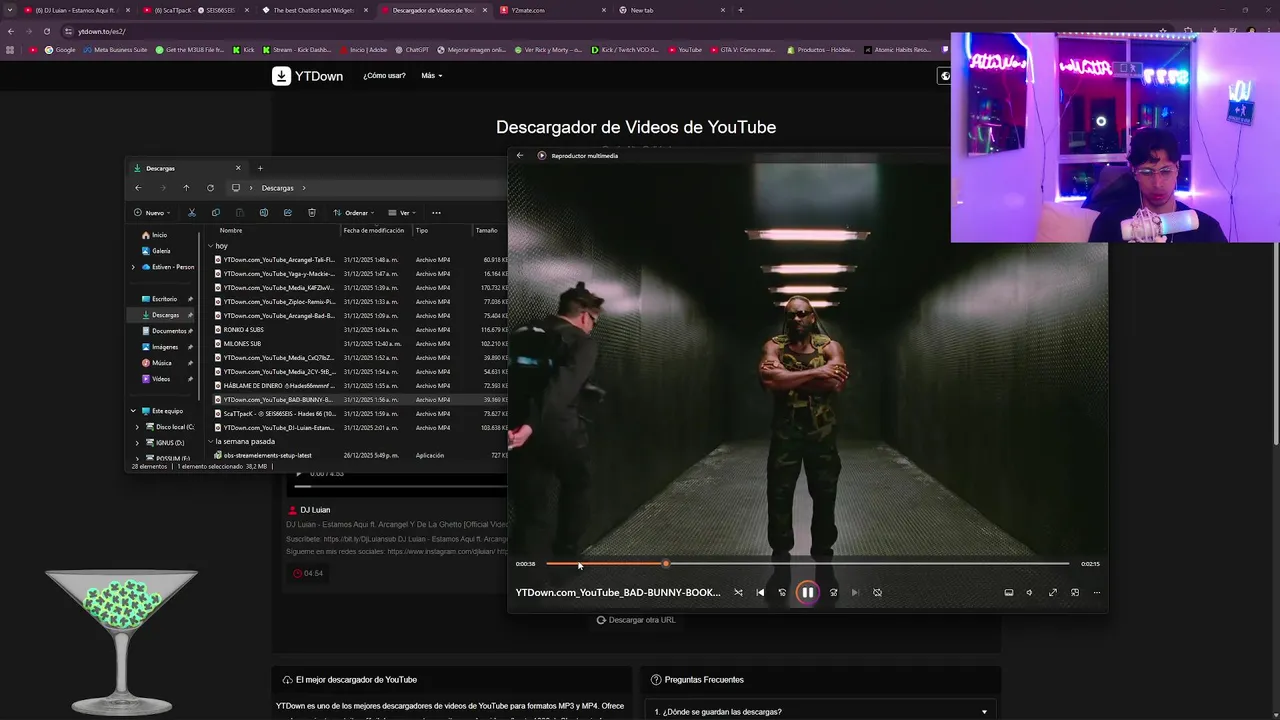
Task: Go back in File Explorer
Action: point(138,188)
